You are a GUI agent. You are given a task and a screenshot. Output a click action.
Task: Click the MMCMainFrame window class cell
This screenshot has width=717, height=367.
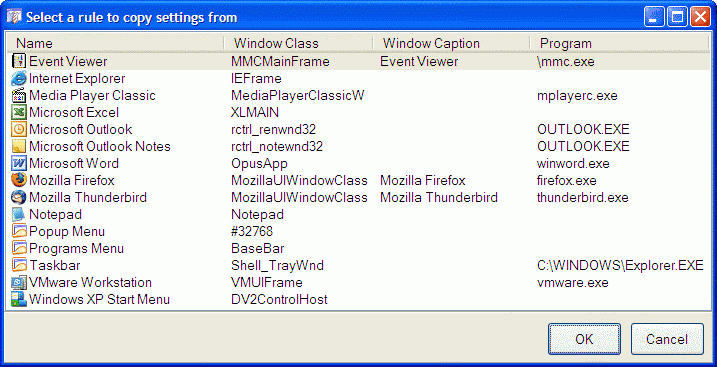[280, 61]
